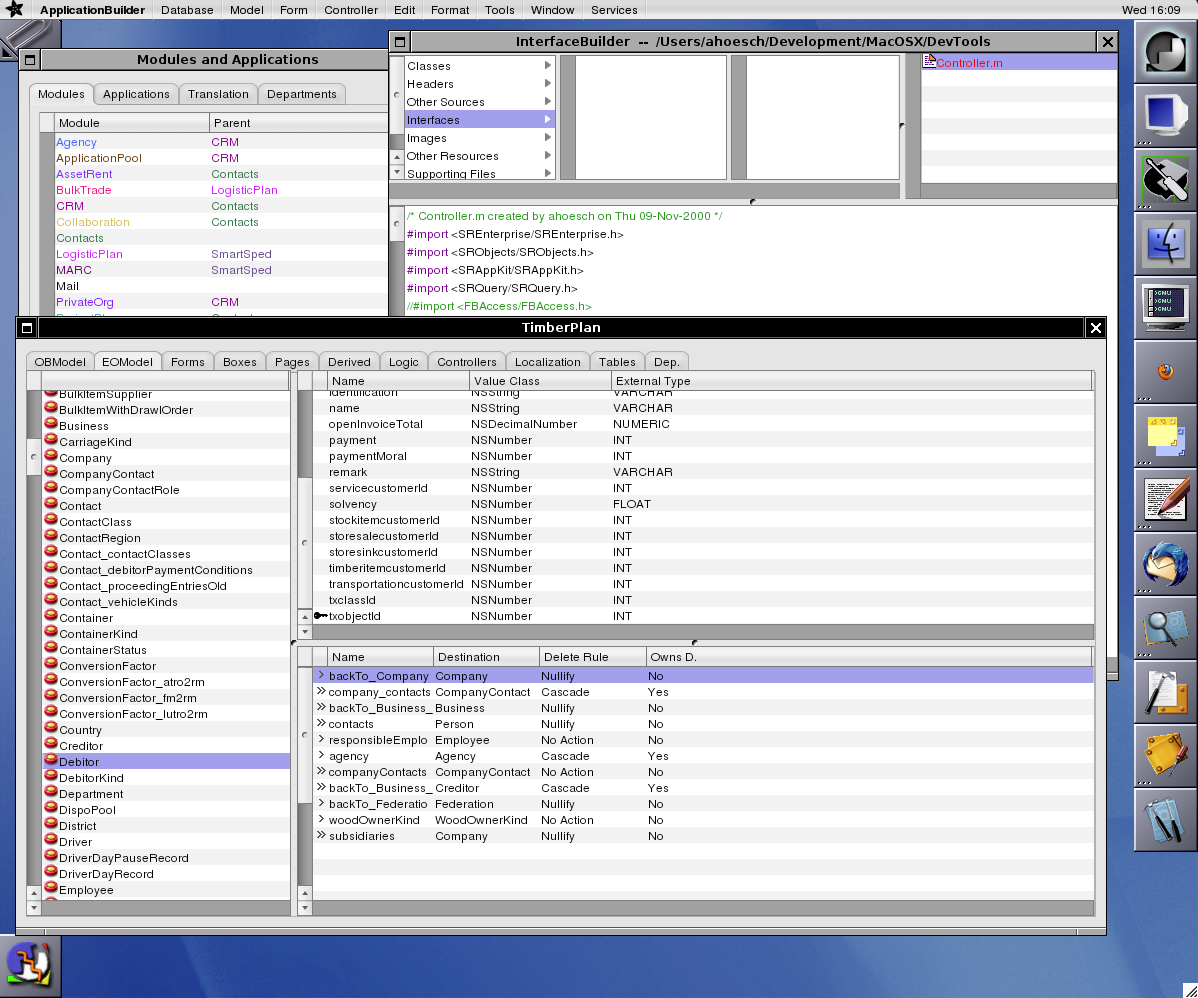Screen dimensions: 1198x998
Task: Select the openInvoiceTotal attribute row
Action: click(x=703, y=424)
